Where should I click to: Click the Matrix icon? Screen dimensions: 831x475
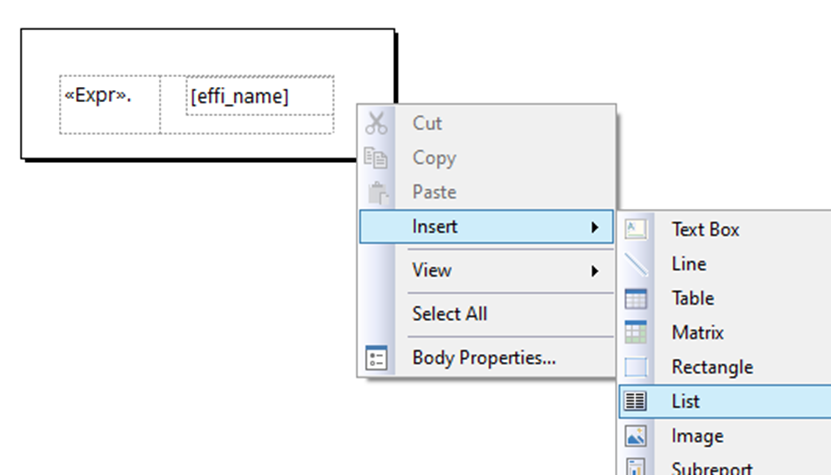point(635,332)
